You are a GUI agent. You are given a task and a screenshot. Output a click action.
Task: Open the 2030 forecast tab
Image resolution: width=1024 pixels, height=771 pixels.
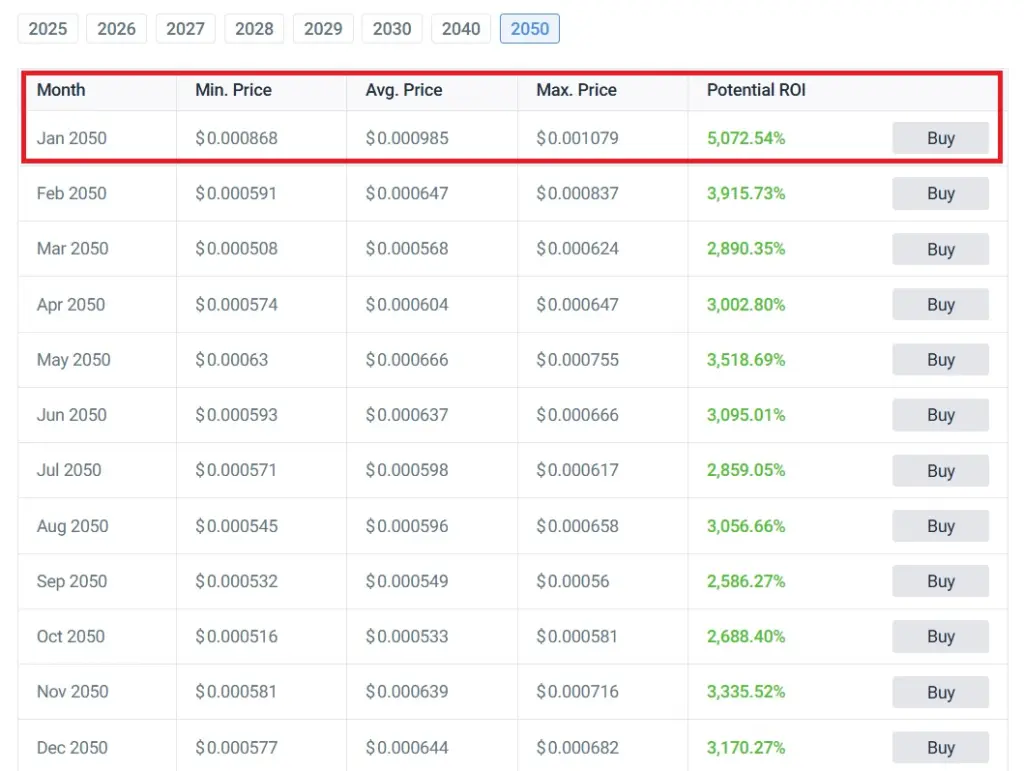(x=391, y=29)
